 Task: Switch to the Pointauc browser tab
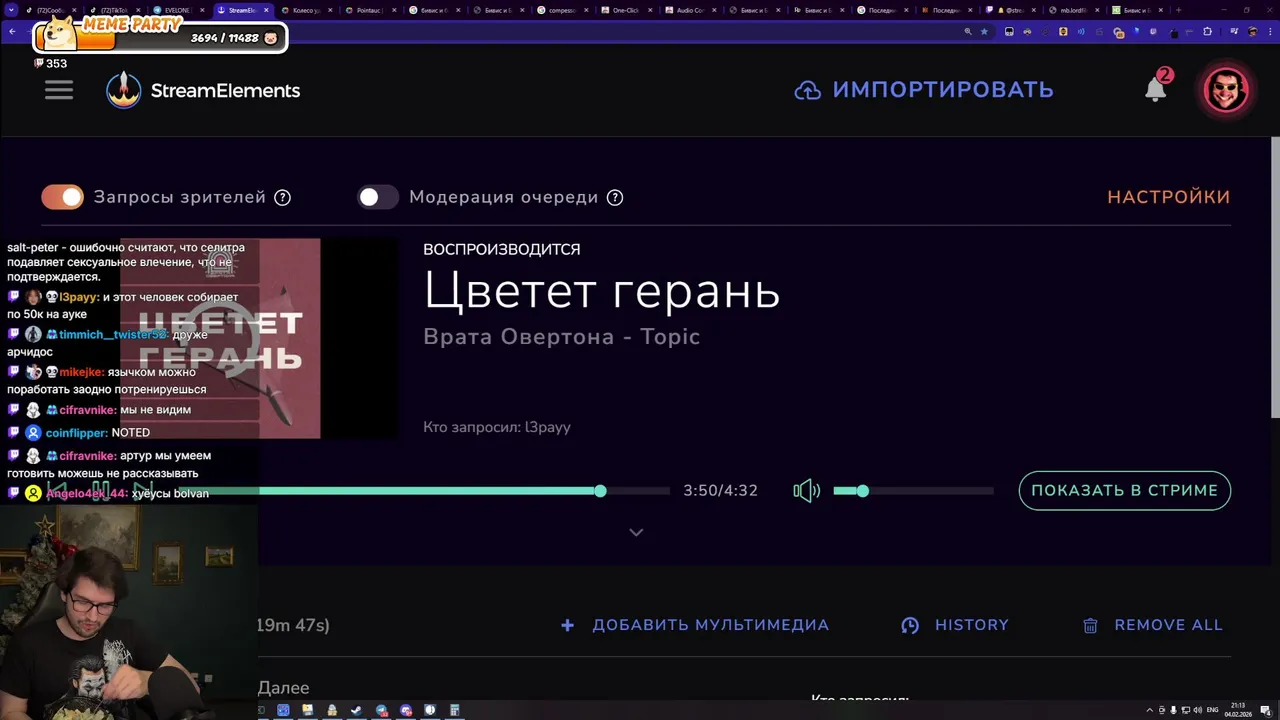pyautogui.click(x=369, y=10)
